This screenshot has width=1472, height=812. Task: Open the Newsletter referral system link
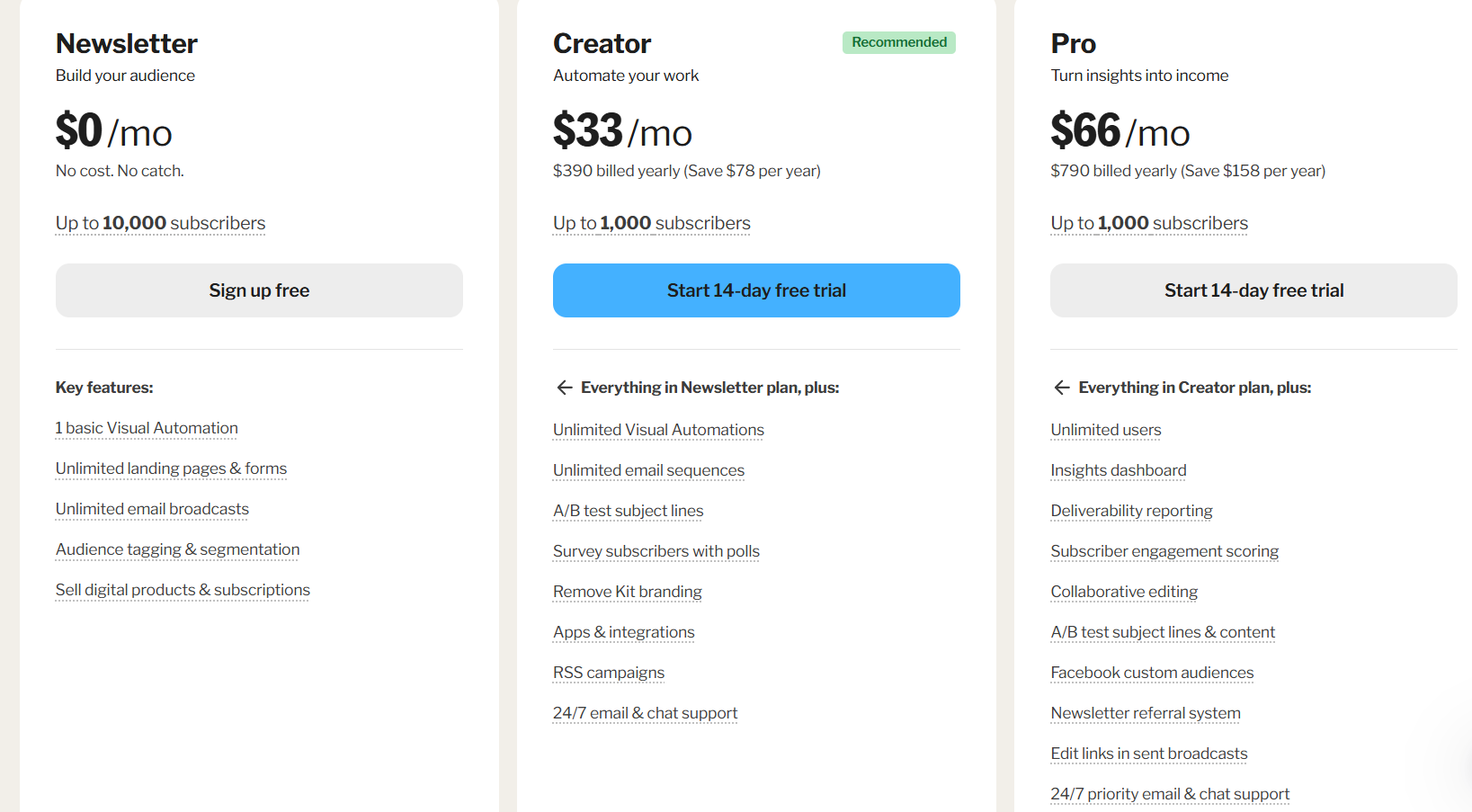(x=1145, y=713)
